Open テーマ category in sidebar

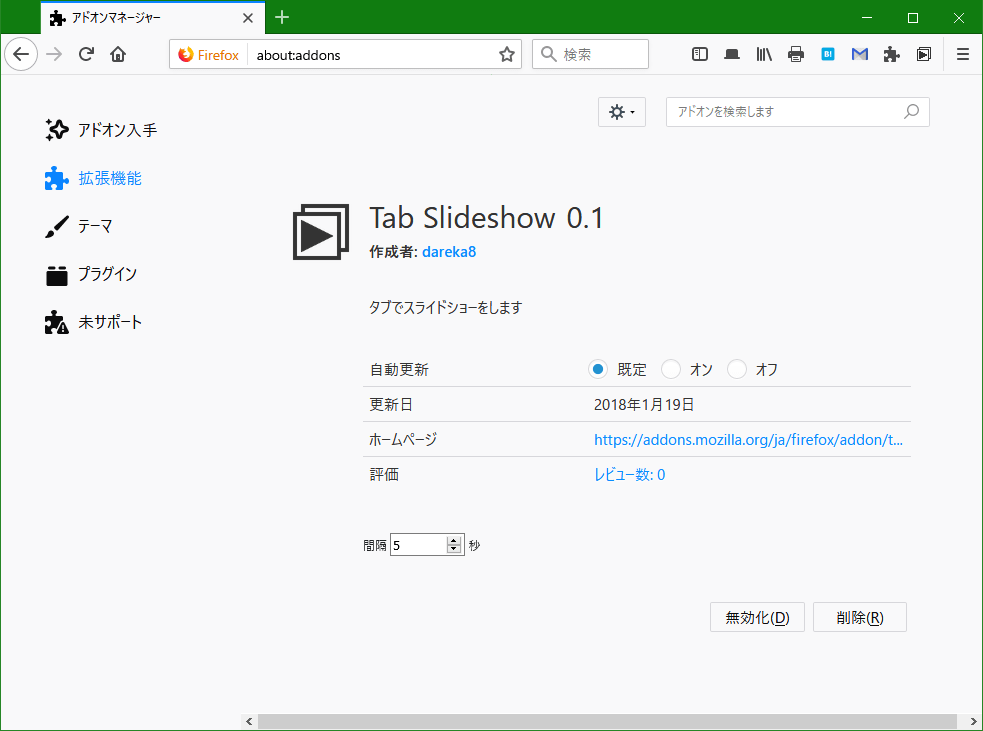click(x=79, y=226)
